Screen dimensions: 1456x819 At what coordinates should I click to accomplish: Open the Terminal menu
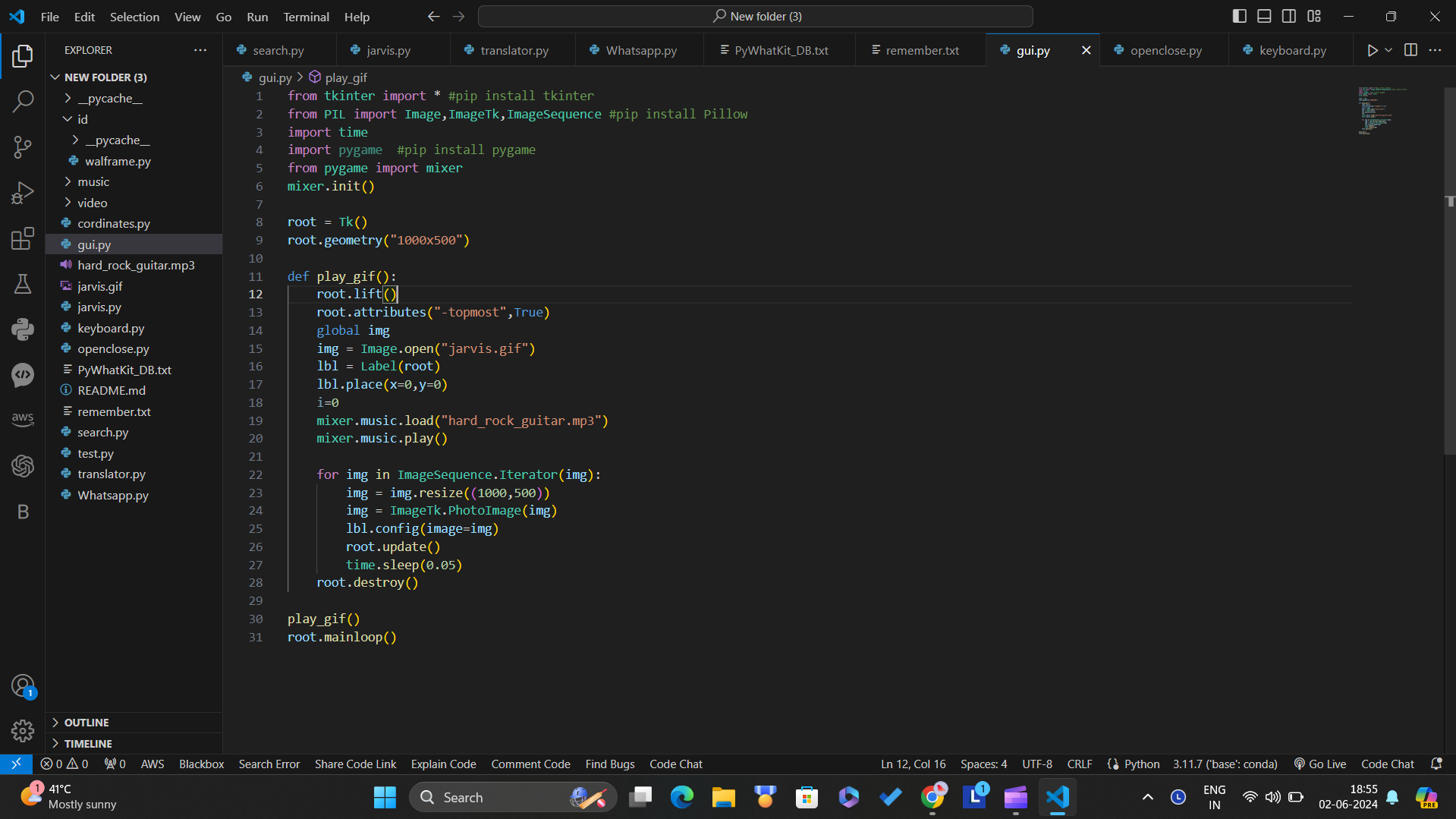306,17
